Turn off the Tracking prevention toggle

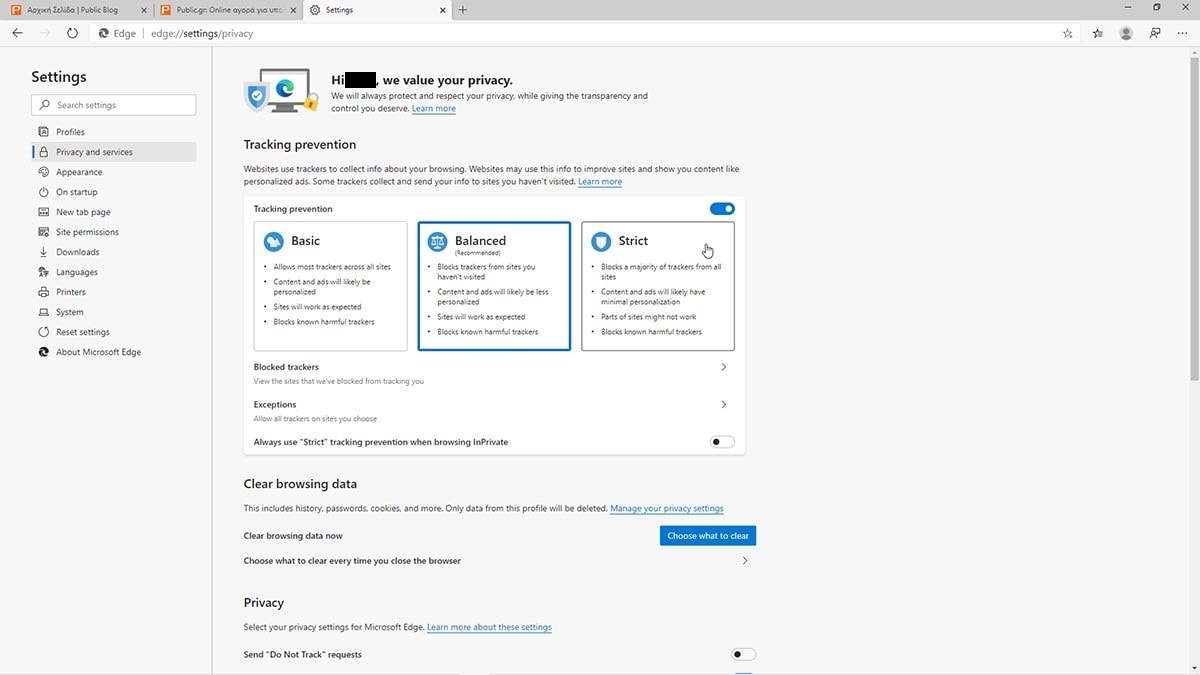click(x=722, y=209)
